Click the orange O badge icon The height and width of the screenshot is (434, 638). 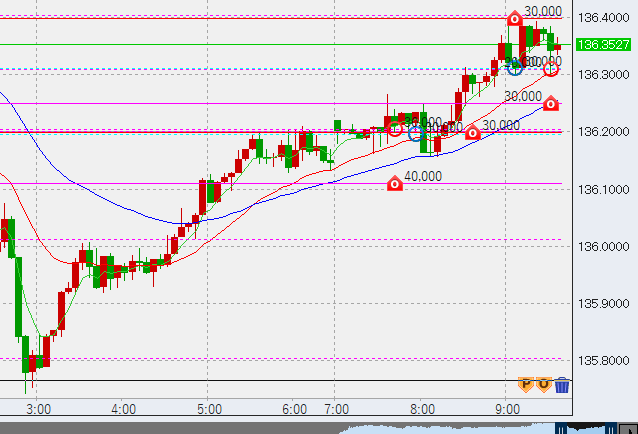(x=543, y=384)
